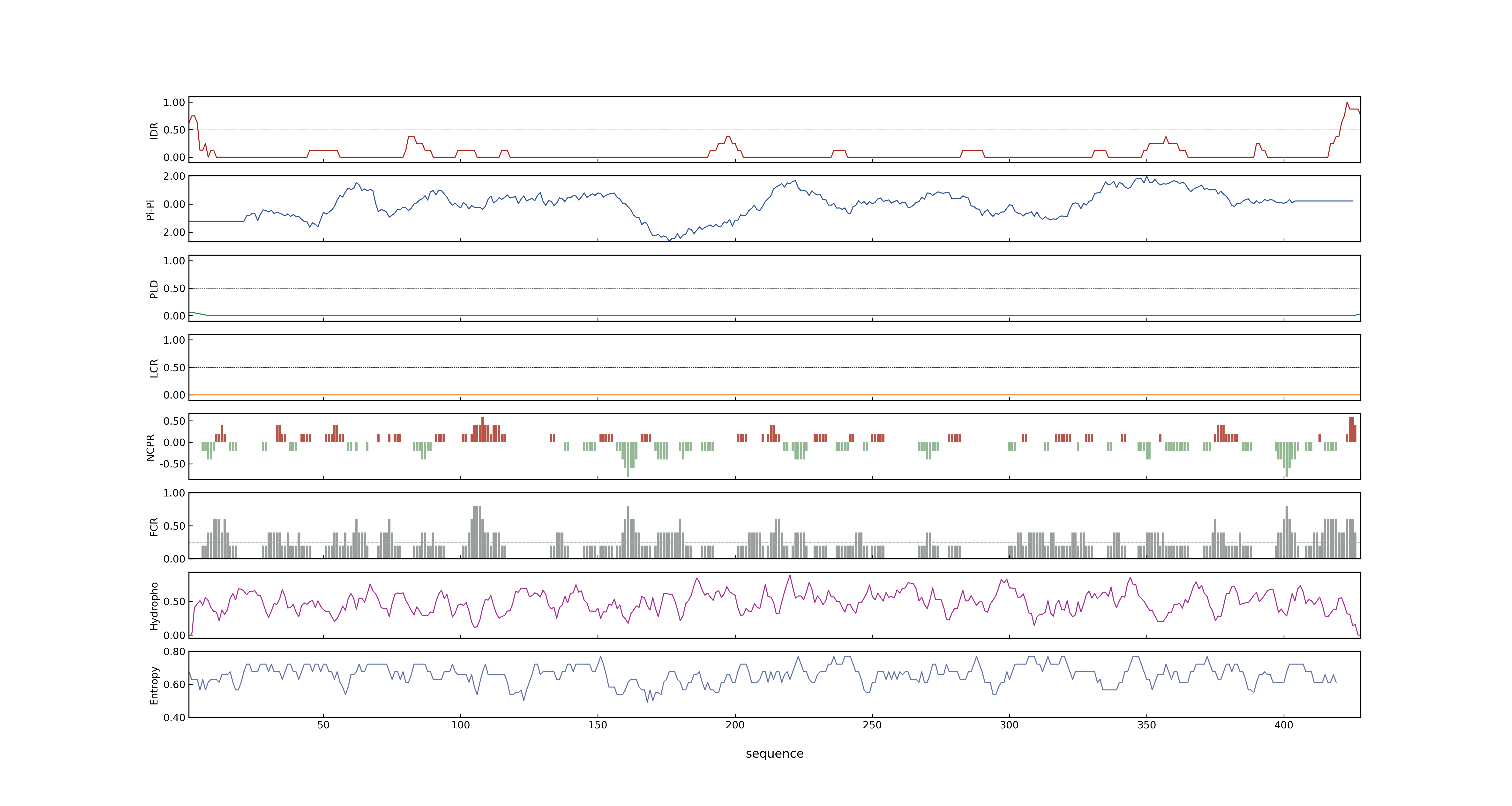Viewport: 1512px width, 806px height.
Task: Click the Hydropho peak near position 220
Action: 790,576
